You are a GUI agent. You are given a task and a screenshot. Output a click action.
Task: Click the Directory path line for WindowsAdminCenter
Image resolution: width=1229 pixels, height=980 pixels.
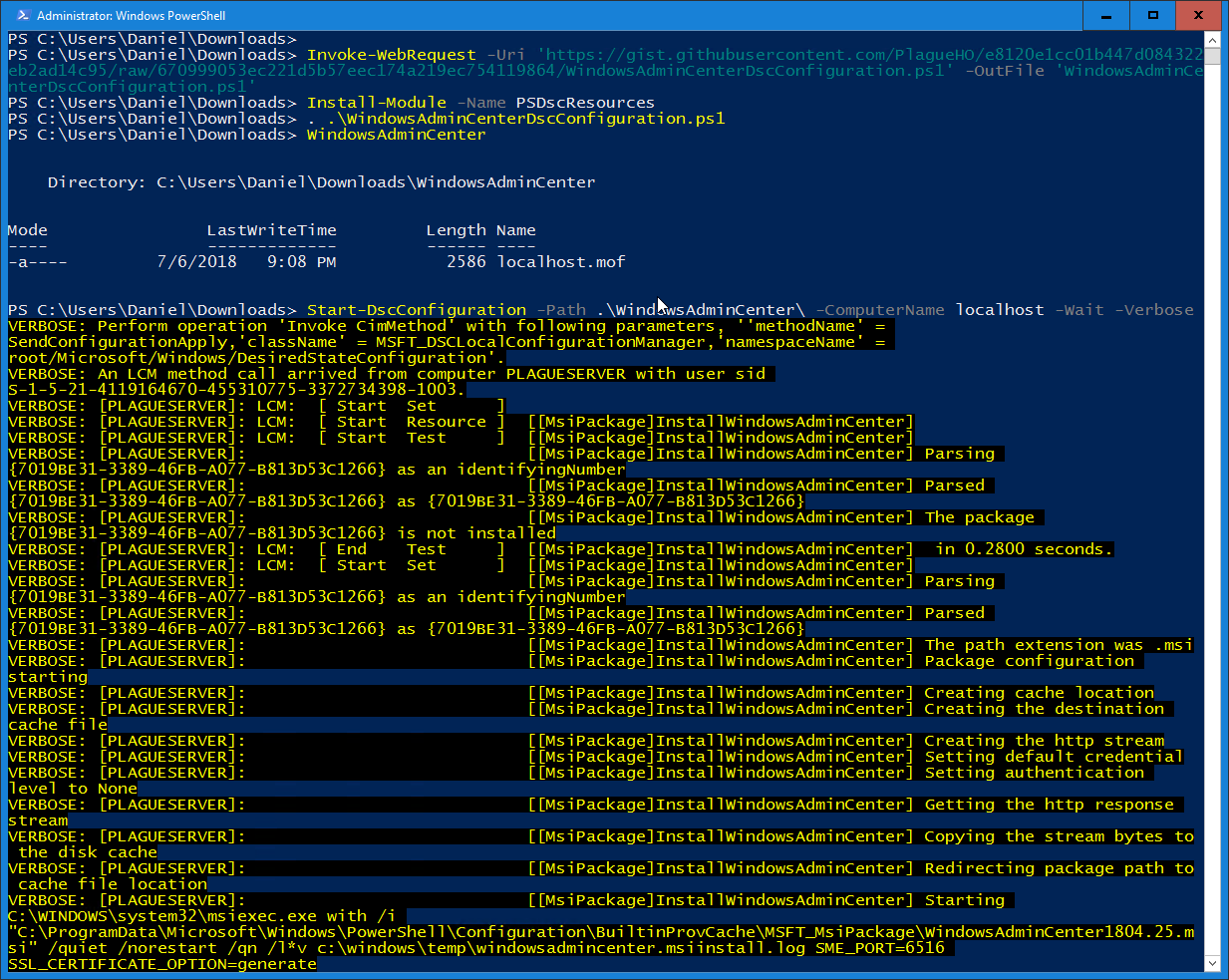click(x=321, y=182)
